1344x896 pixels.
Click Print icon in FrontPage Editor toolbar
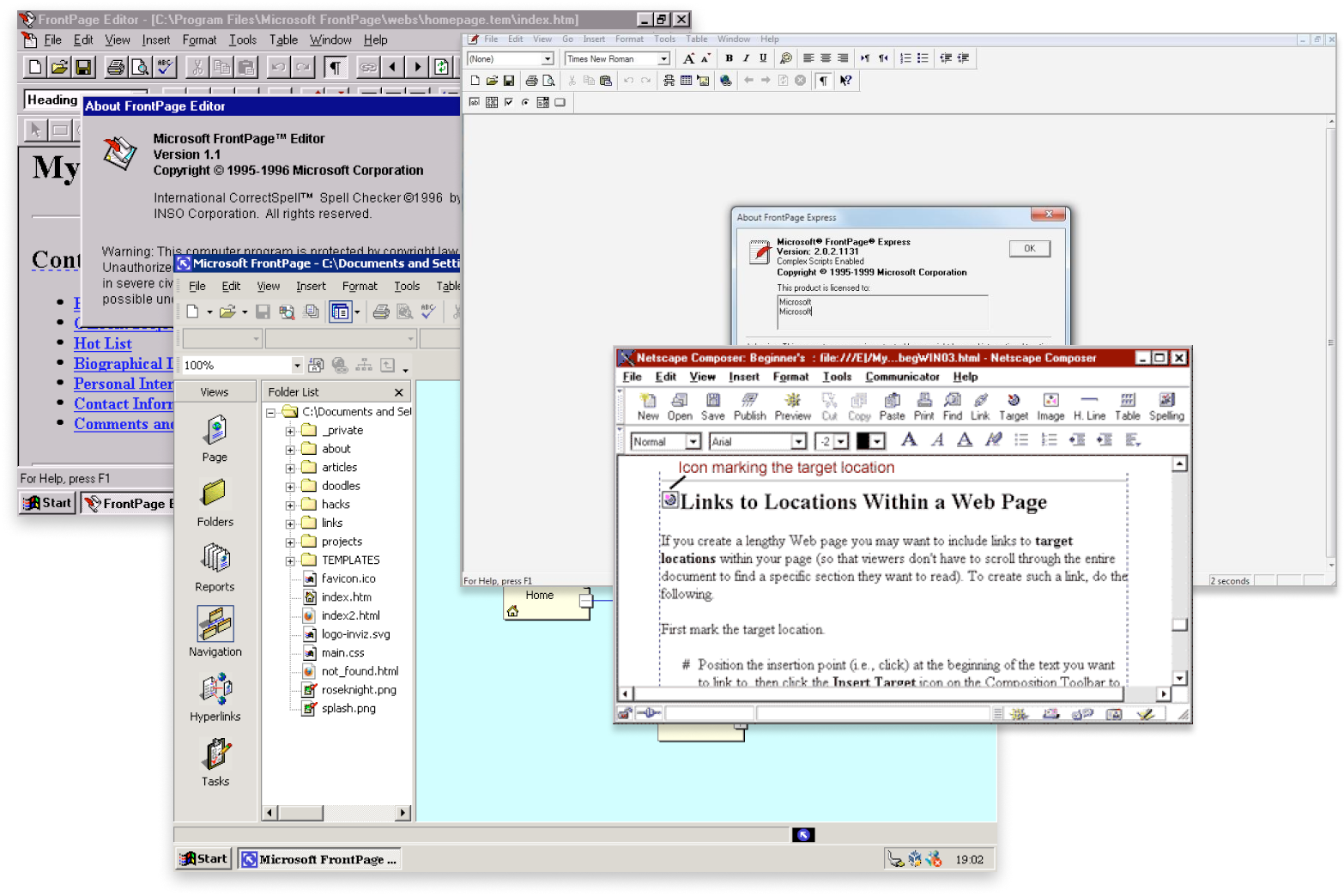tap(115, 67)
